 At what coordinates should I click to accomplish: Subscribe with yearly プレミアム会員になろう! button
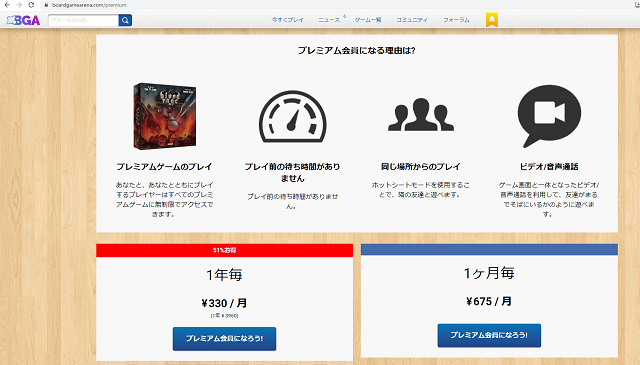tap(224, 339)
